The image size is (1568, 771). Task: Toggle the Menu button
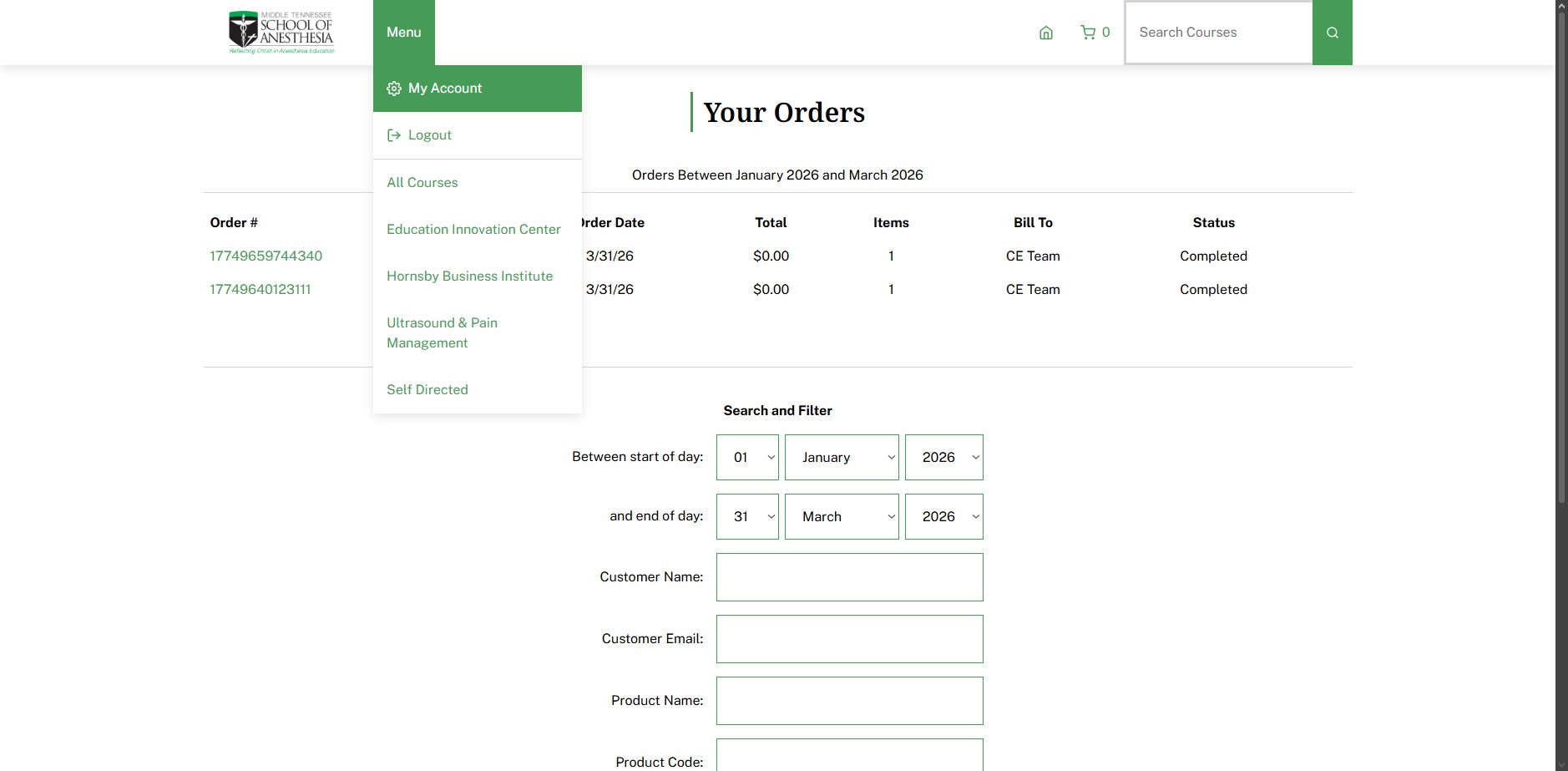pos(404,33)
